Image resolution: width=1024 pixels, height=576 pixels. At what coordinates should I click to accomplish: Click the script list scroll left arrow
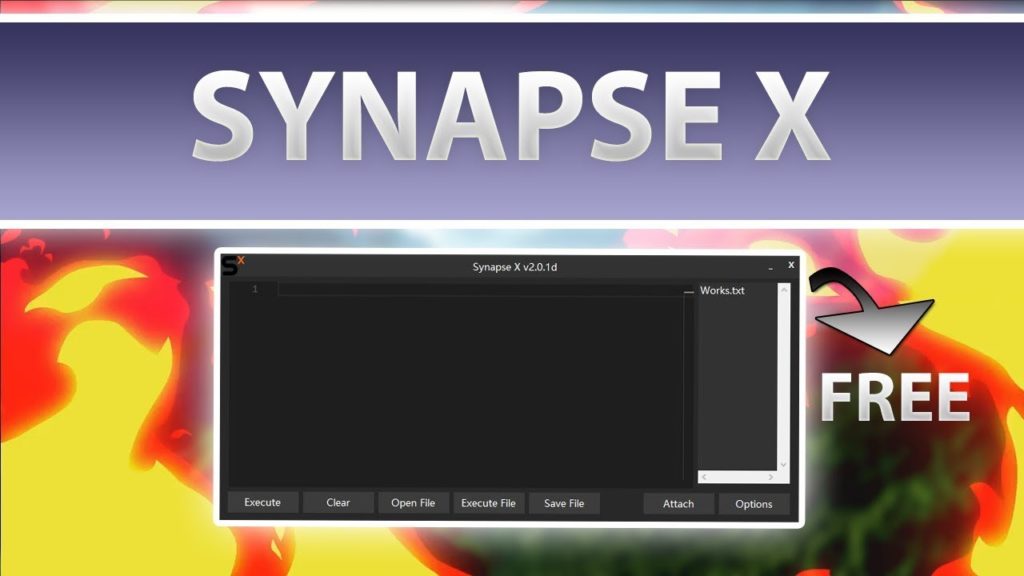tap(704, 477)
